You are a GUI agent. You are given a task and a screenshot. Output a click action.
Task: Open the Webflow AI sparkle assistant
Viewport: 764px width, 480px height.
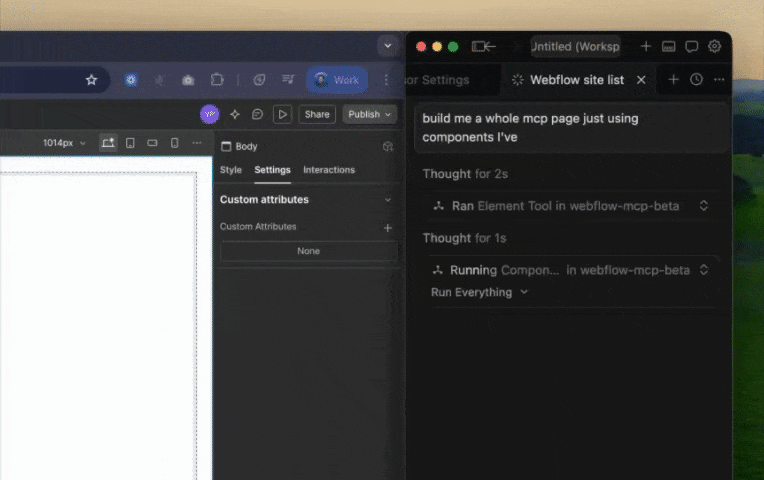(235, 114)
